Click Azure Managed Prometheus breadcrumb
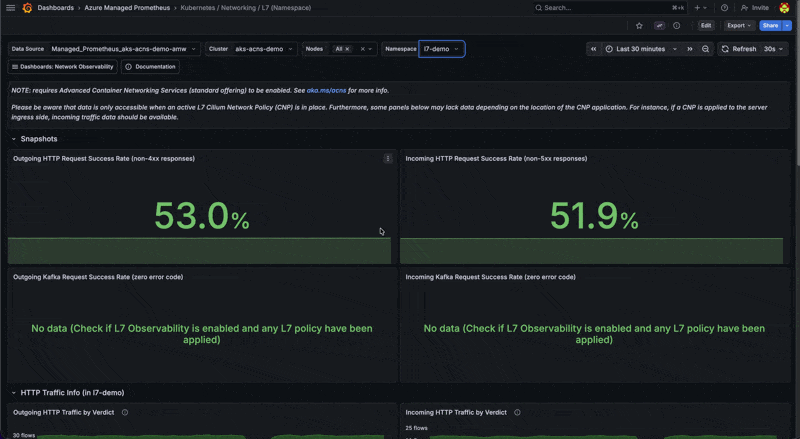The height and width of the screenshot is (439, 800). coord(127,8)
